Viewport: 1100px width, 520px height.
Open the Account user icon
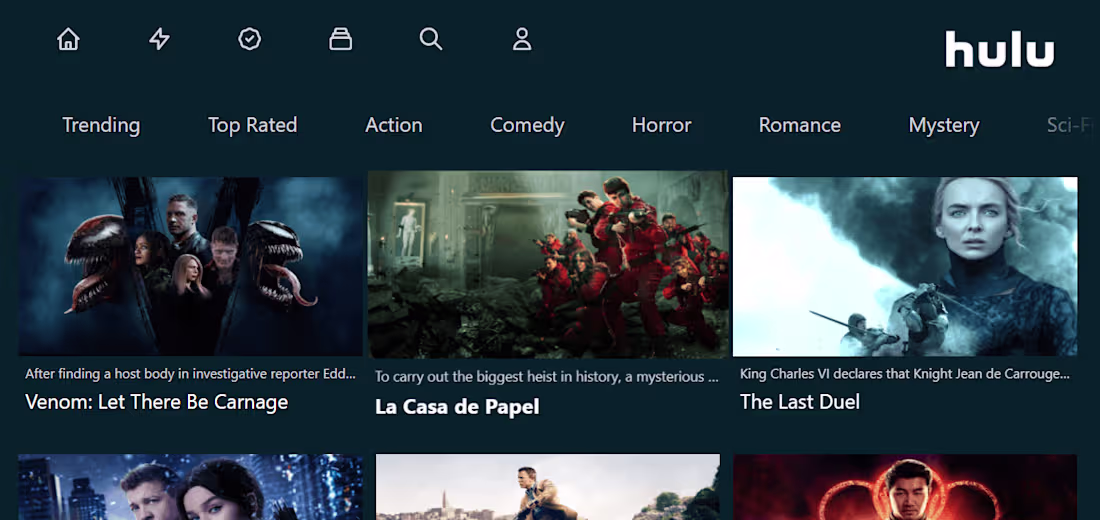[x=522, y=39]
